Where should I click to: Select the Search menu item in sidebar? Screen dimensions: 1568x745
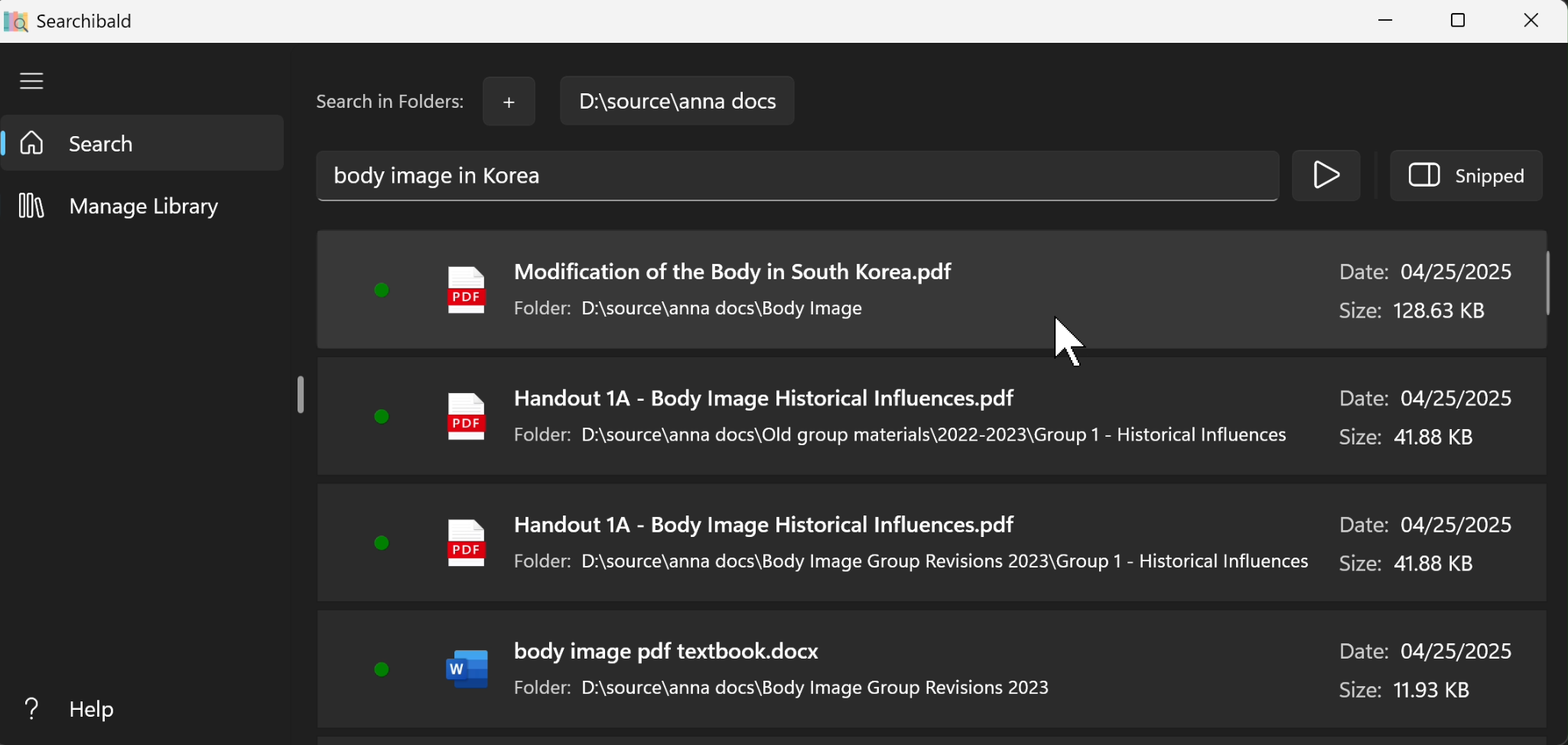(x=142, y=143)
